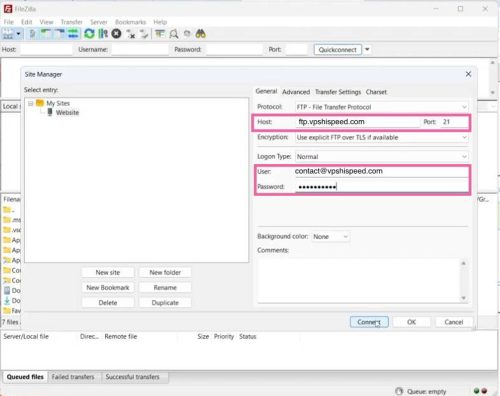Viewport: 500px width, 396px height.
Task: Switch to the Charset tab
Action: point(376,92)
